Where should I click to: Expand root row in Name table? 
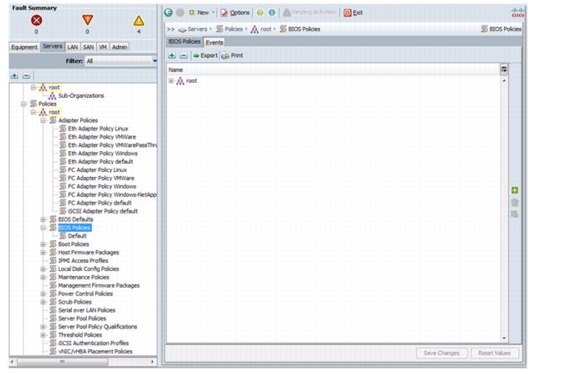coord(171,81)
